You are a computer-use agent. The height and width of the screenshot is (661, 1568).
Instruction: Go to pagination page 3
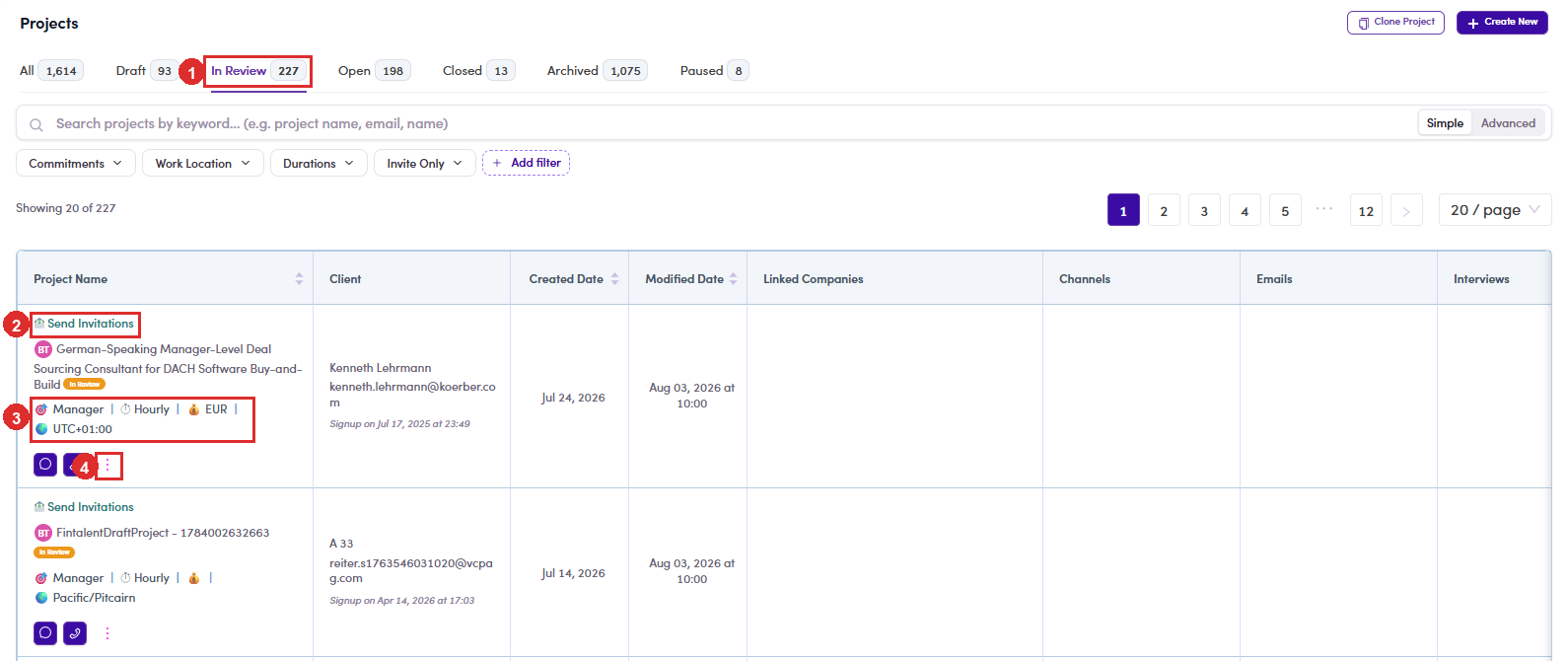(1204, 211)
